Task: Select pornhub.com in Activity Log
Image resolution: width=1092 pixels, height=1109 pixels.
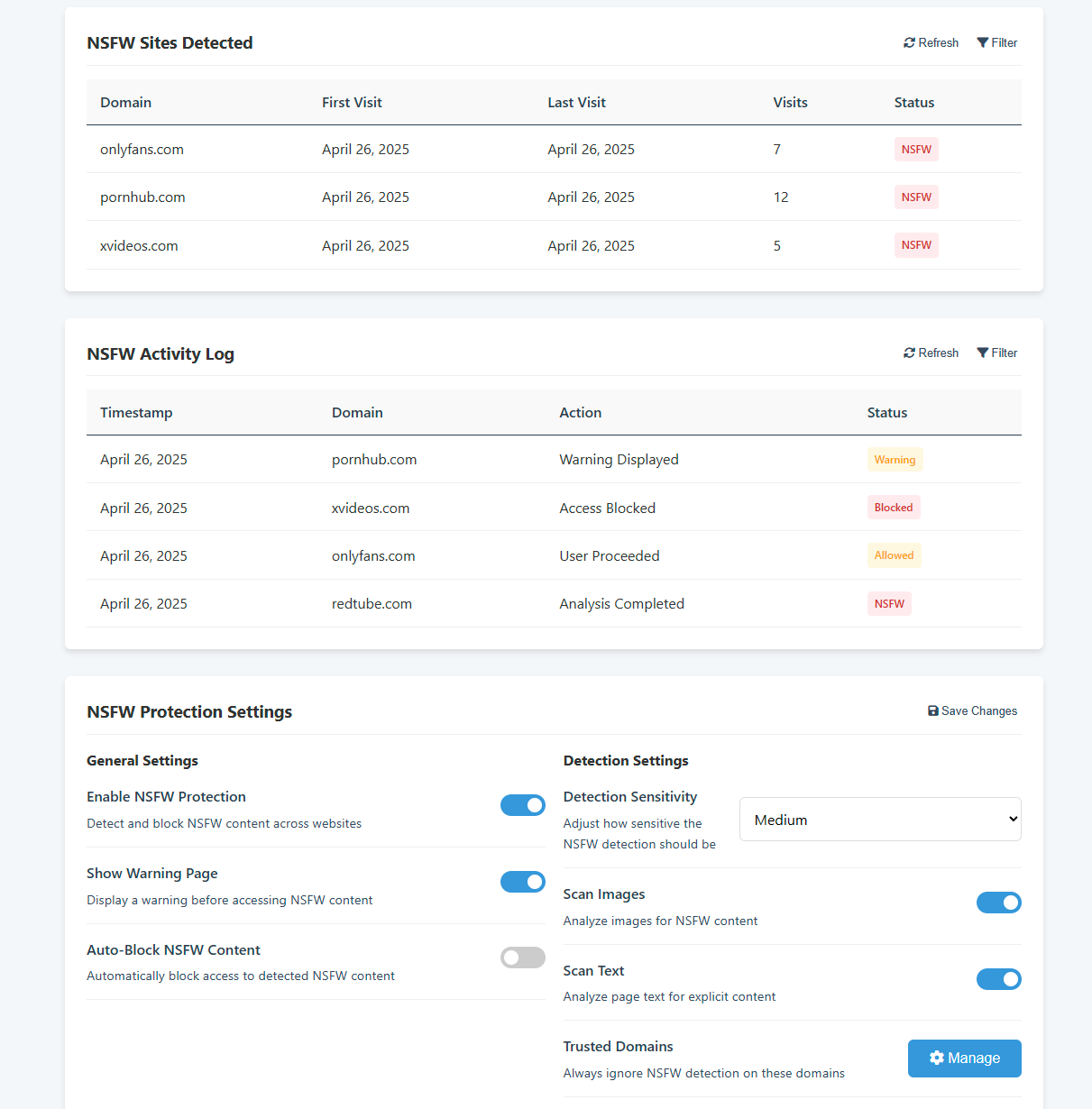Action: [x=374, y=460]
